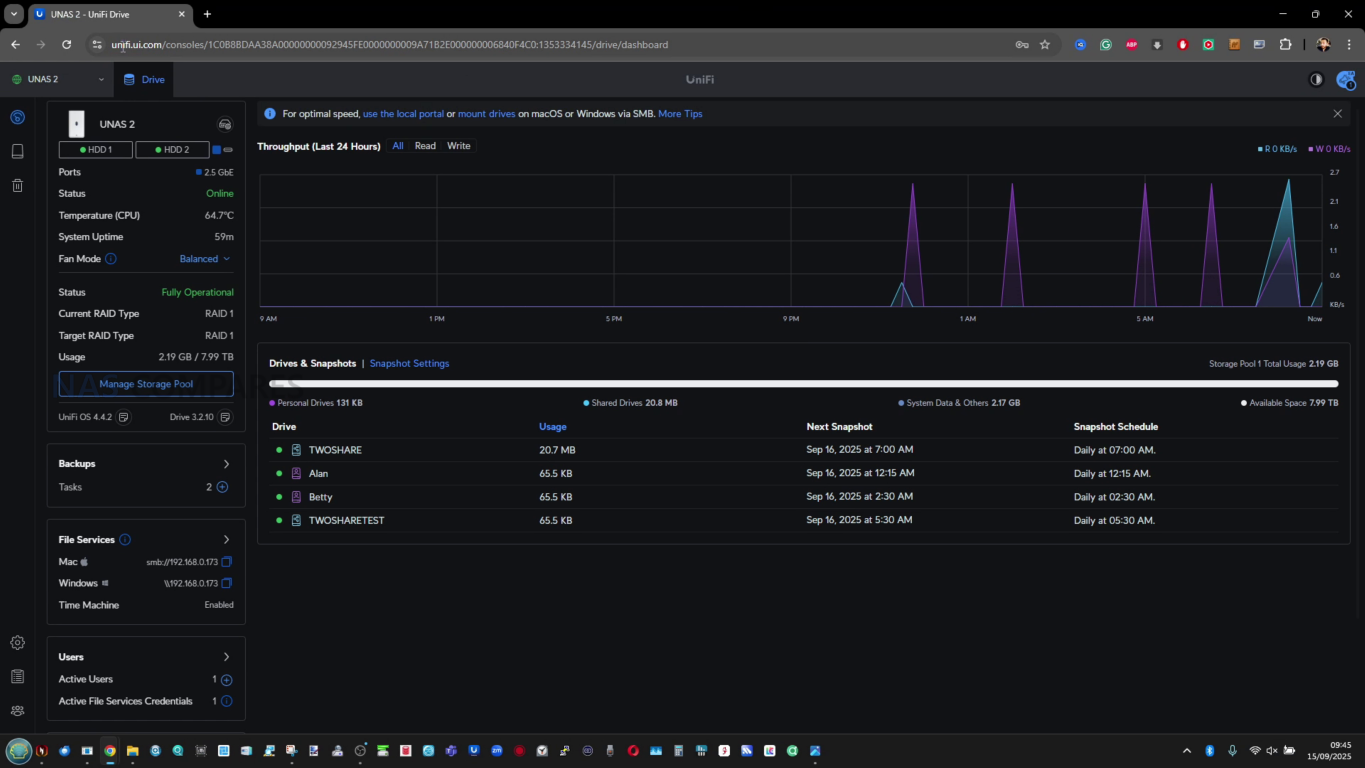1365x768 pixels.
Task: Click the File Services info icon
Action: [x=125, y=540]
